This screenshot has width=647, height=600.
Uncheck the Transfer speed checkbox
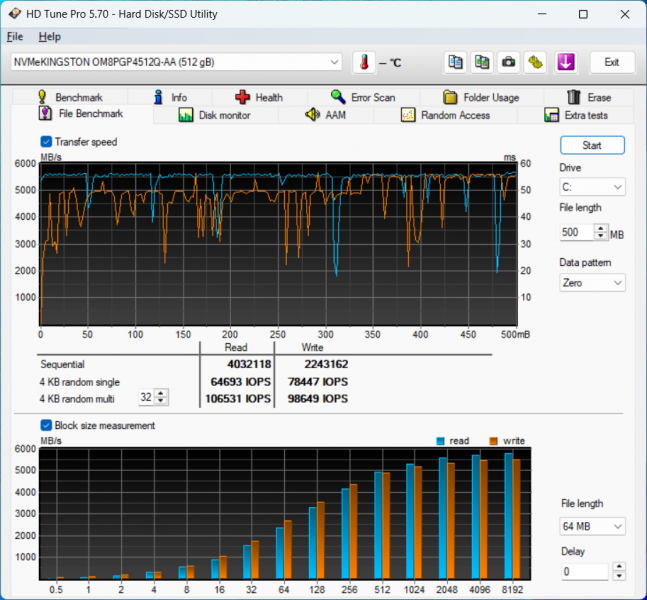click(47, 142)
